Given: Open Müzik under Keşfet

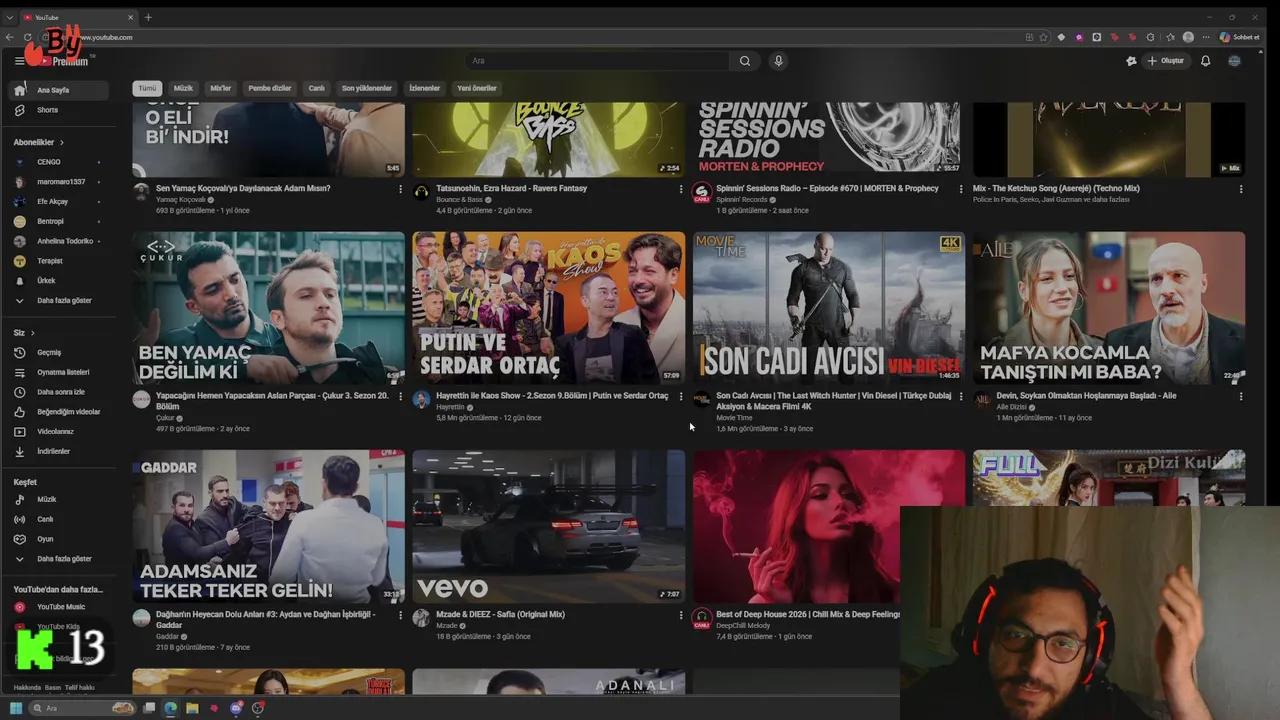Looking at the screenshot, I should pyautogui.click(x=60, y=499).
